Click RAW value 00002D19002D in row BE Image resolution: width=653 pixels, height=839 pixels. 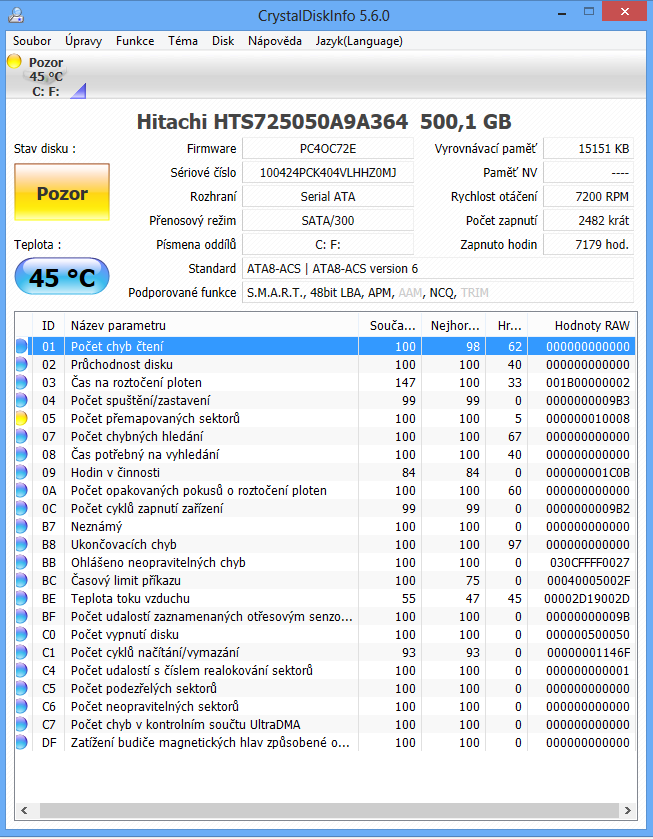click(x=587, y=599)
